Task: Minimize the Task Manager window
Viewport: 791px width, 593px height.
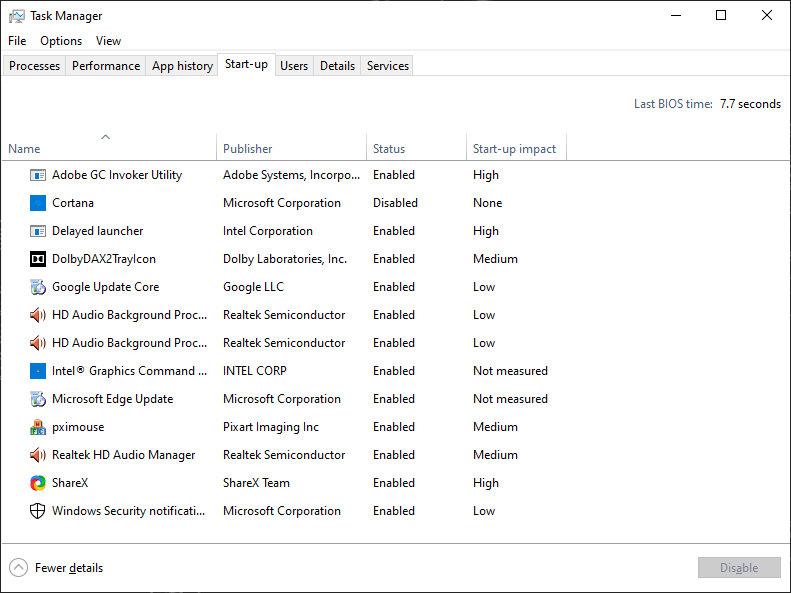Action: [676, 16]
